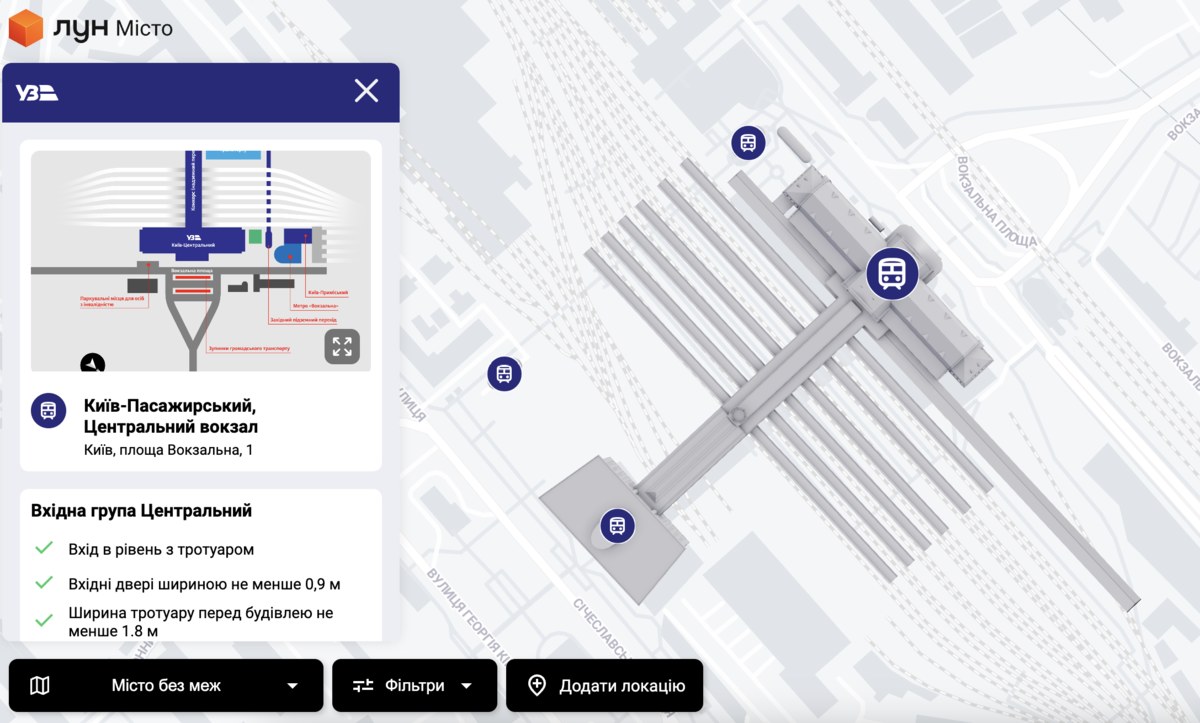Expand station scheme image to fullscreen
Image resolution: width=1200 pixels, height=723 pixels.
point(342,347)
